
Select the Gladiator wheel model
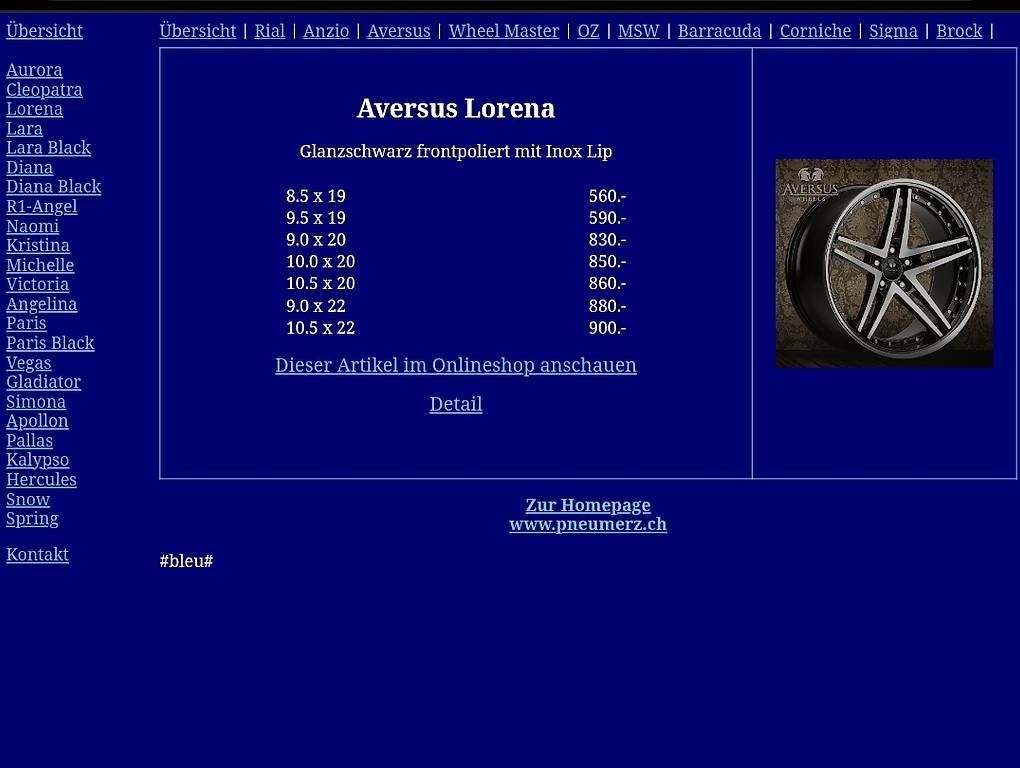pos(44,382)
